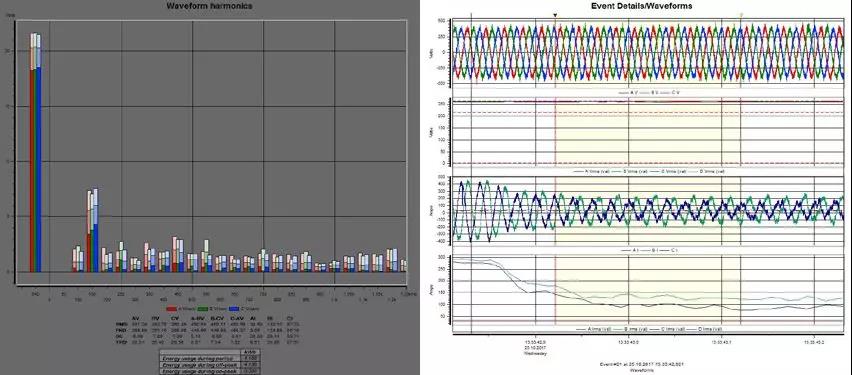Click the 'C V' voltage legend entry
This screenshot has width=852, height=375.
click(x=669, y=93)
